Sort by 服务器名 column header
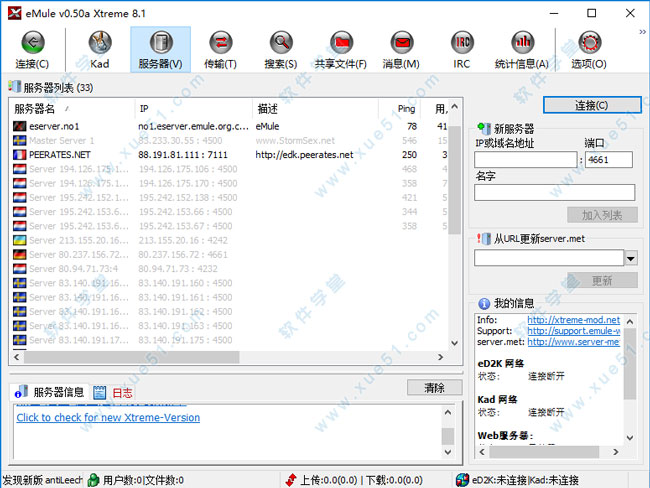 [73, 109]
